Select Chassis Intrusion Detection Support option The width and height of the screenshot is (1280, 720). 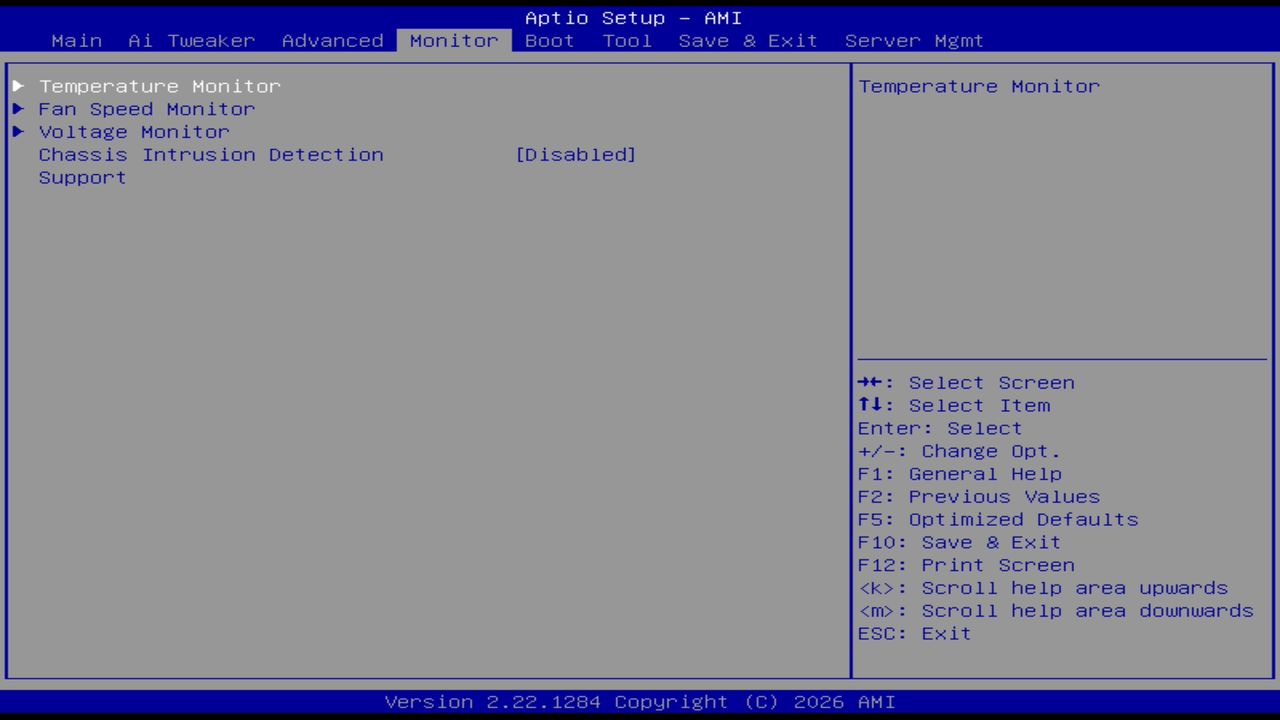tap(211, 166)
